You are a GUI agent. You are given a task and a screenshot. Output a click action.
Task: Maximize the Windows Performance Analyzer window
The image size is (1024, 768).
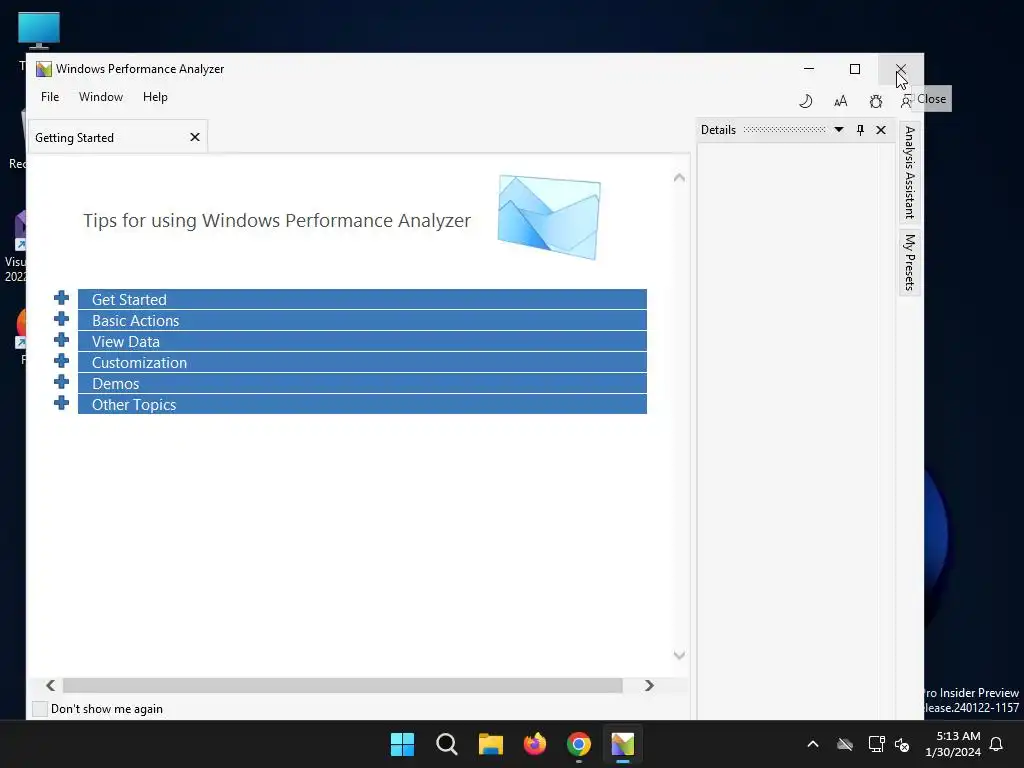(x=855, y=69)
